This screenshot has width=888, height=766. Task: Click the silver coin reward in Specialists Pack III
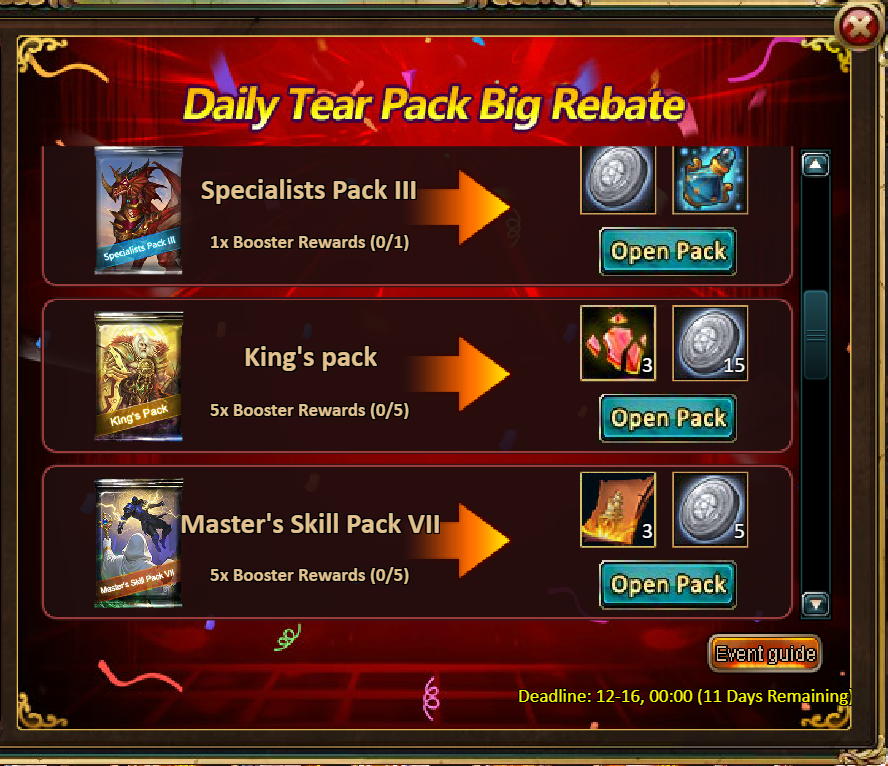[618, 180]
